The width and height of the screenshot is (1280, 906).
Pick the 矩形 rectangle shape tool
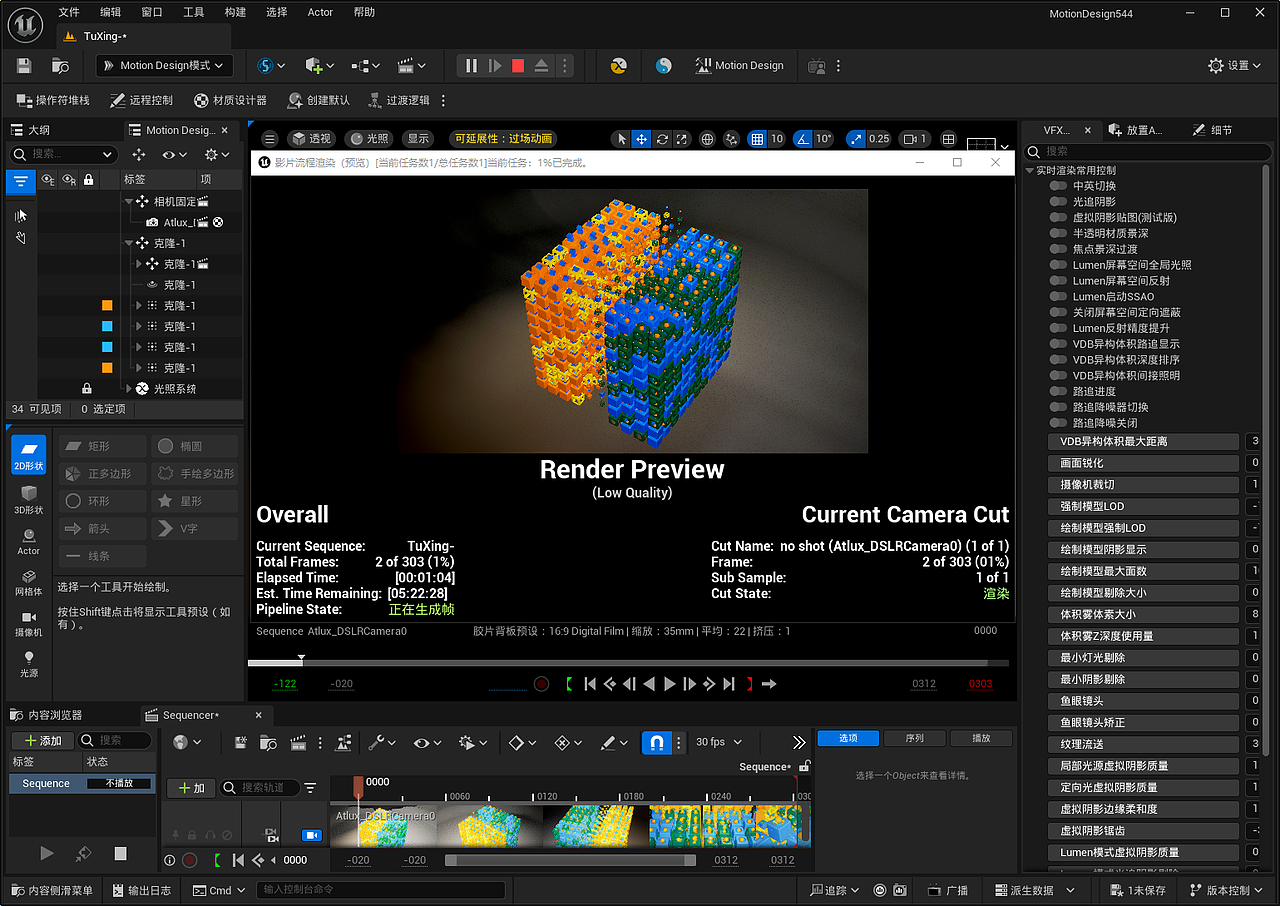pos(102,446)
